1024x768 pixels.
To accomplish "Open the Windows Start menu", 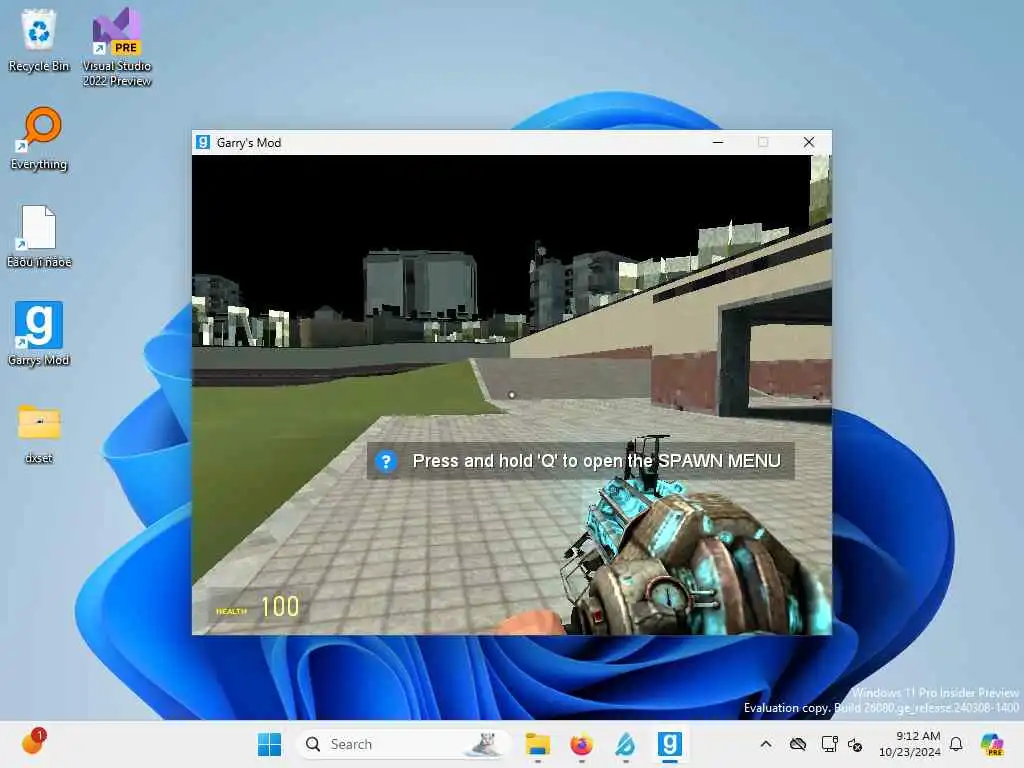I will click(x=269, y=744).
